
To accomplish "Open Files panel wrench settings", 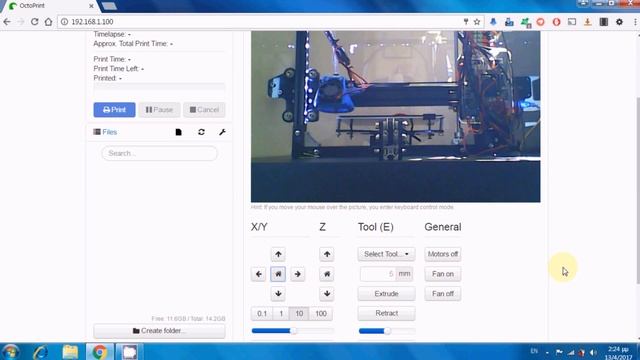I will (222, 132).
